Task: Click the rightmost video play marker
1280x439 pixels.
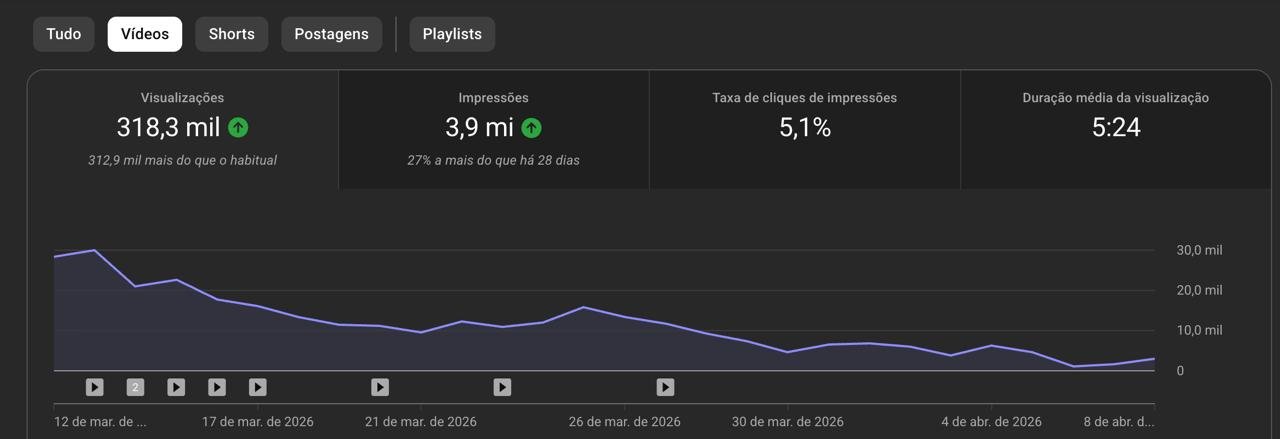Action: click(x=665, y=387)
